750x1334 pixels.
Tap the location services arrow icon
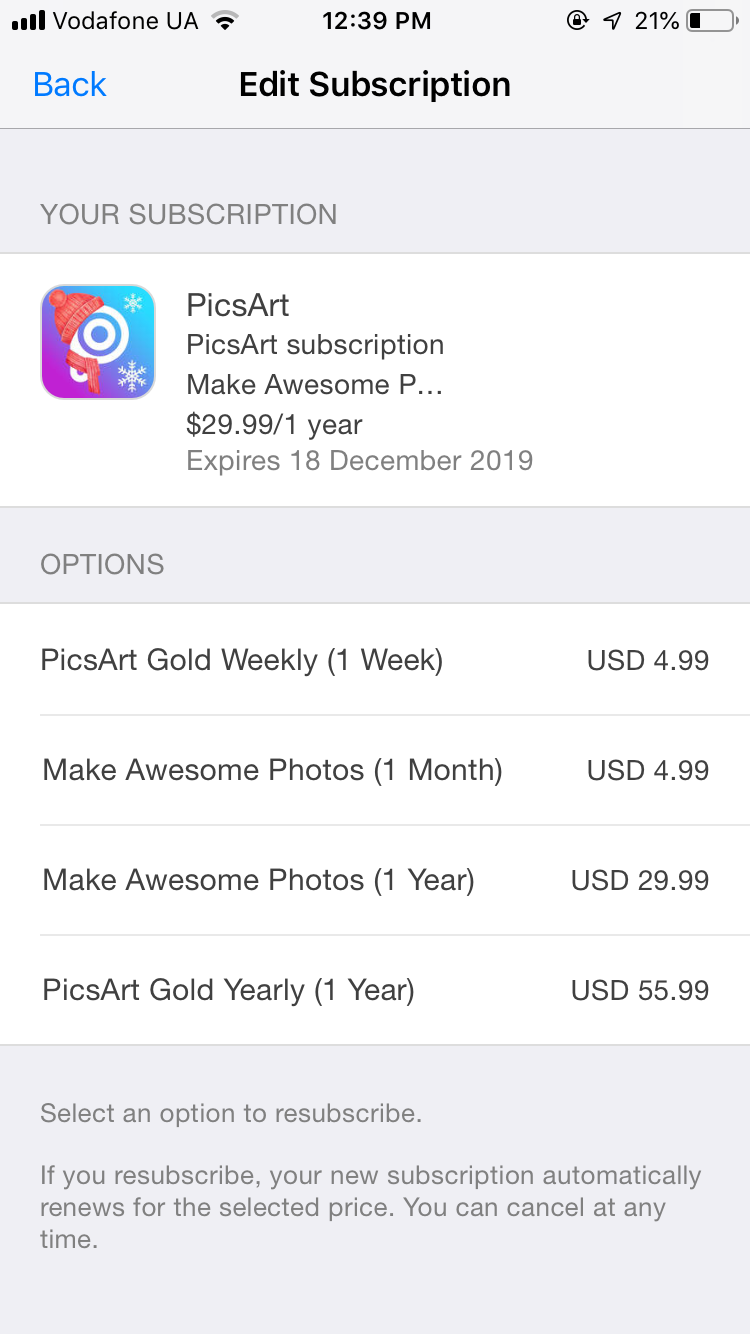point(612,21)
